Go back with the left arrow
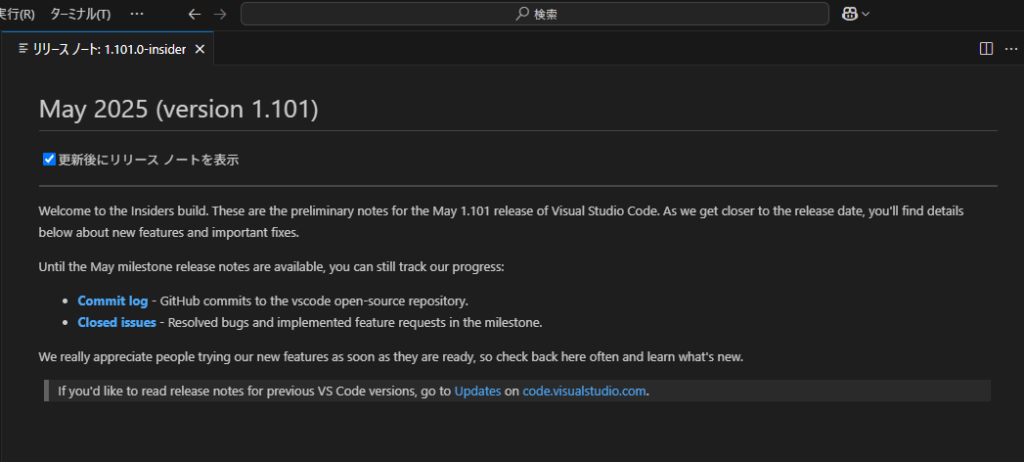1024x462 pixels. click(194, 14)
